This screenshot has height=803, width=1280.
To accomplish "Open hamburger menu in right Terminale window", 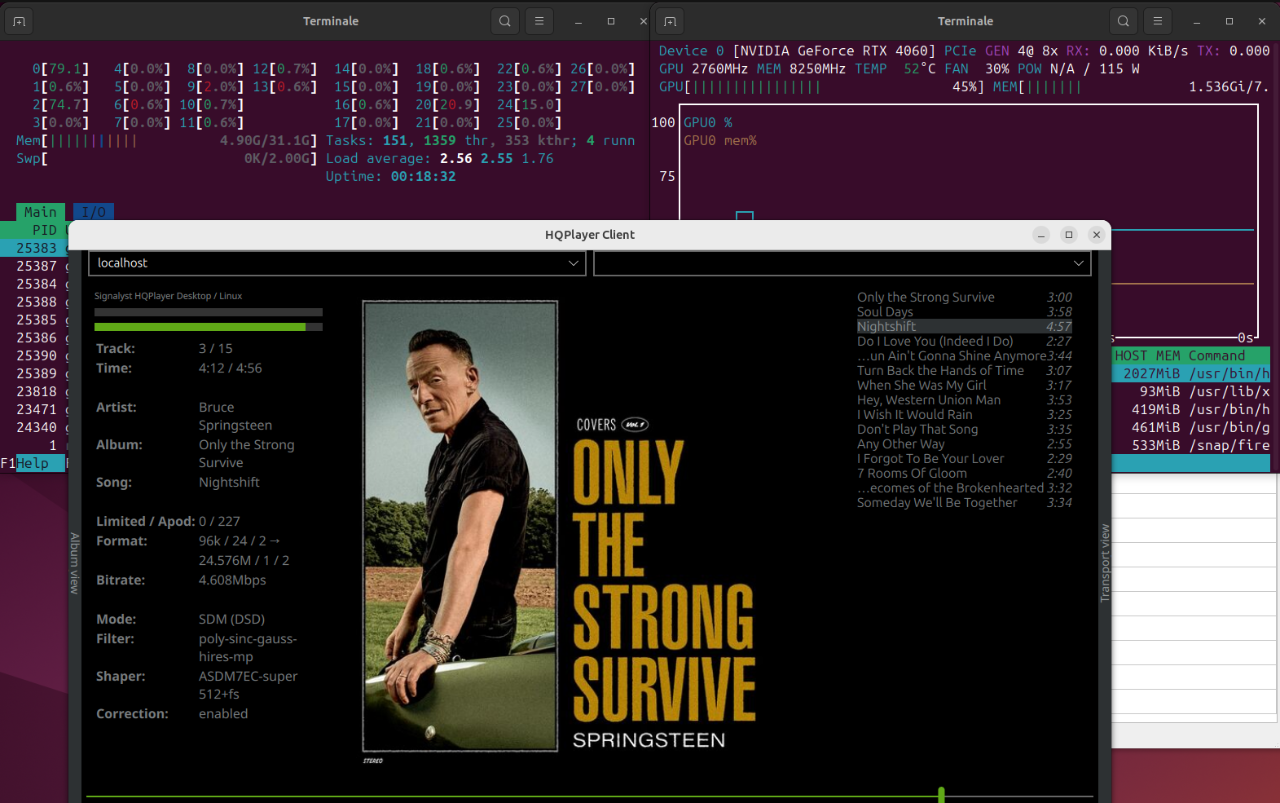I will tap(1157, 20).
